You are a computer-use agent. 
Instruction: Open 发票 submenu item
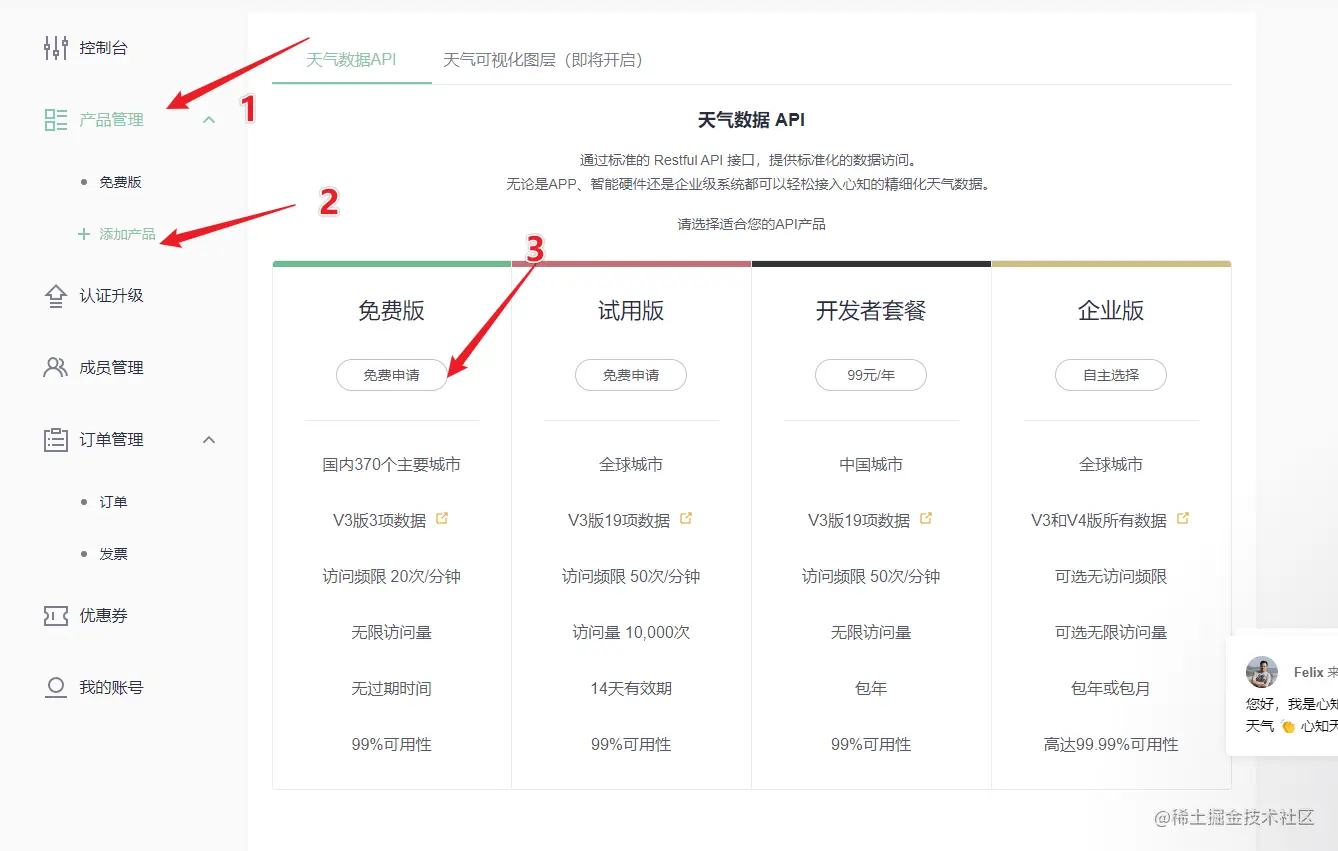(113, 554)
